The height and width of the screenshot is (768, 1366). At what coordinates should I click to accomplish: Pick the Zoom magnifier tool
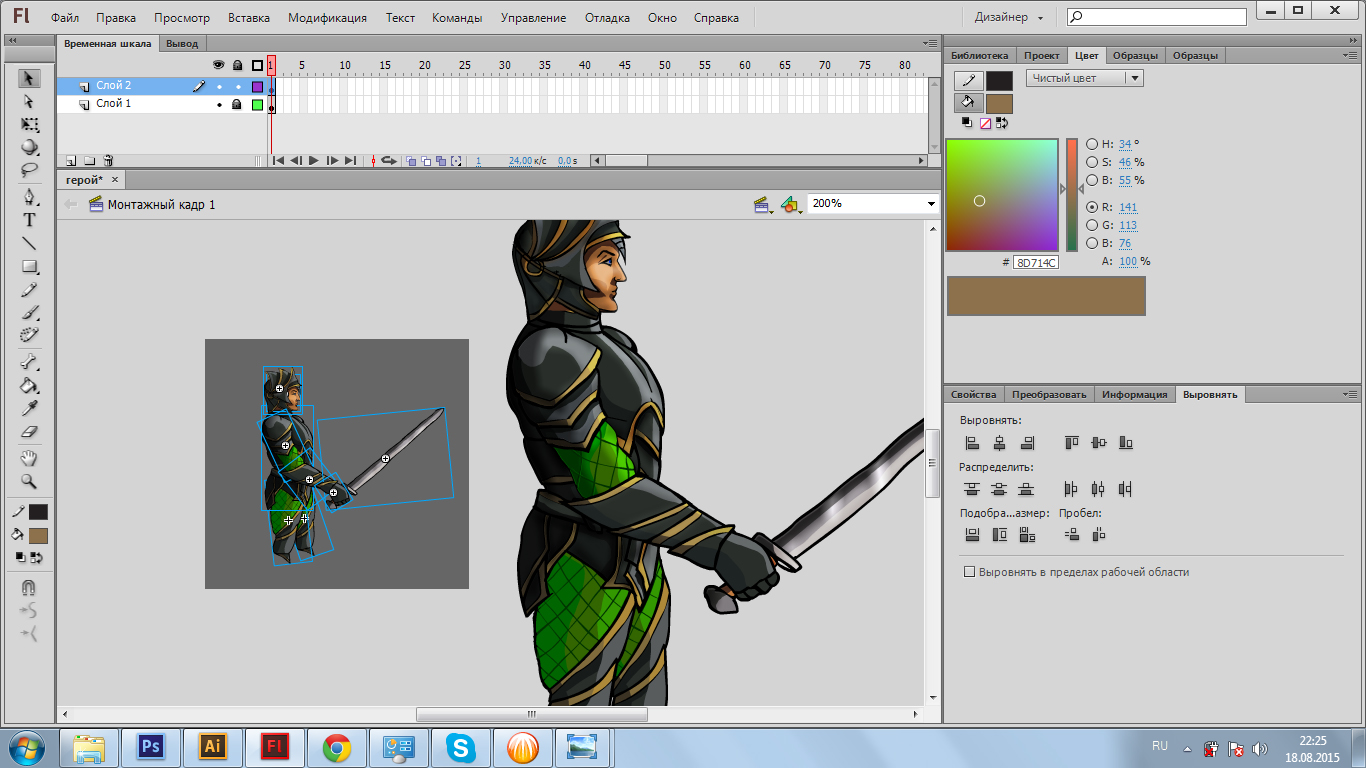[x=29, y=481]
